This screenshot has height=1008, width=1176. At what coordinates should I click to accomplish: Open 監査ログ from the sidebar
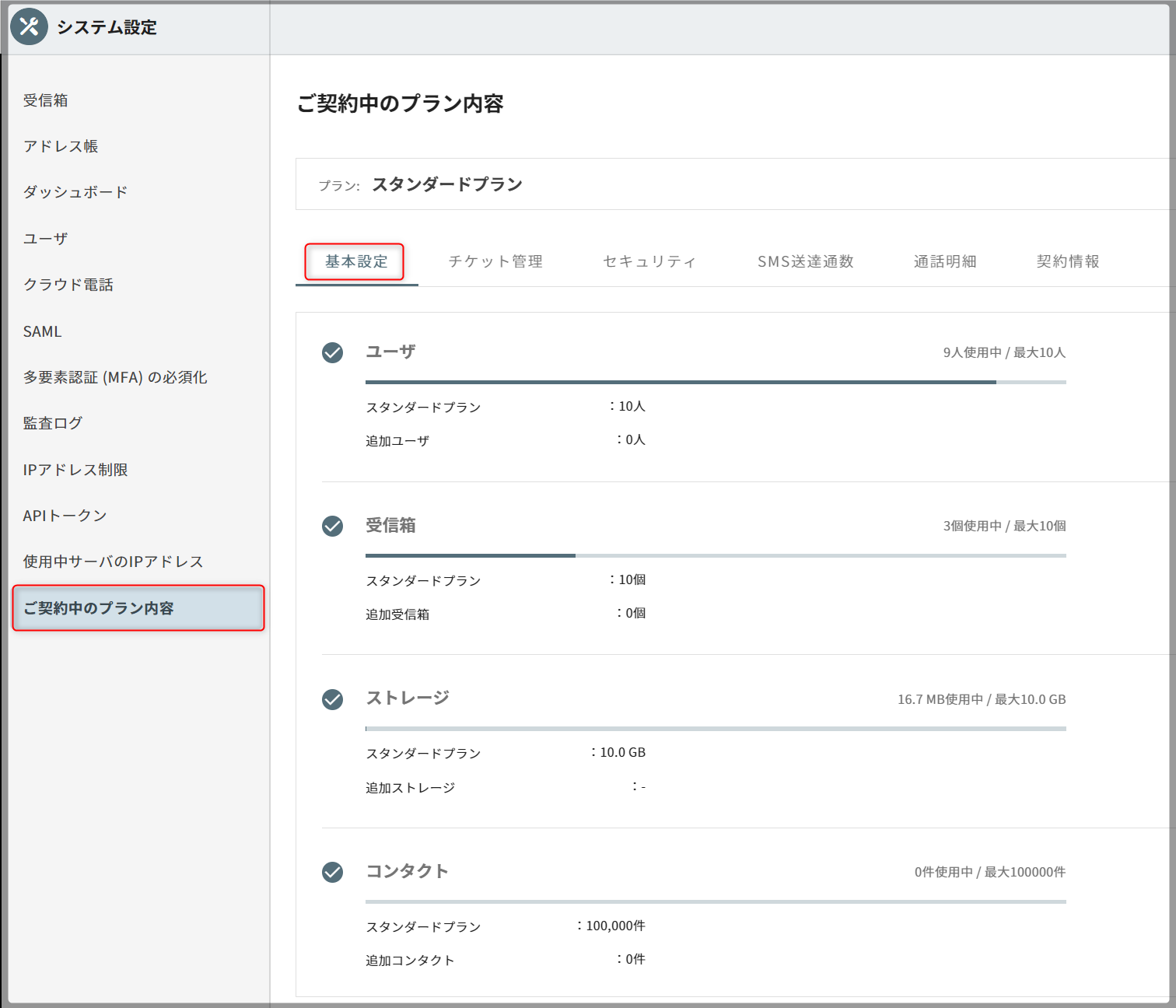coord(53,423)
